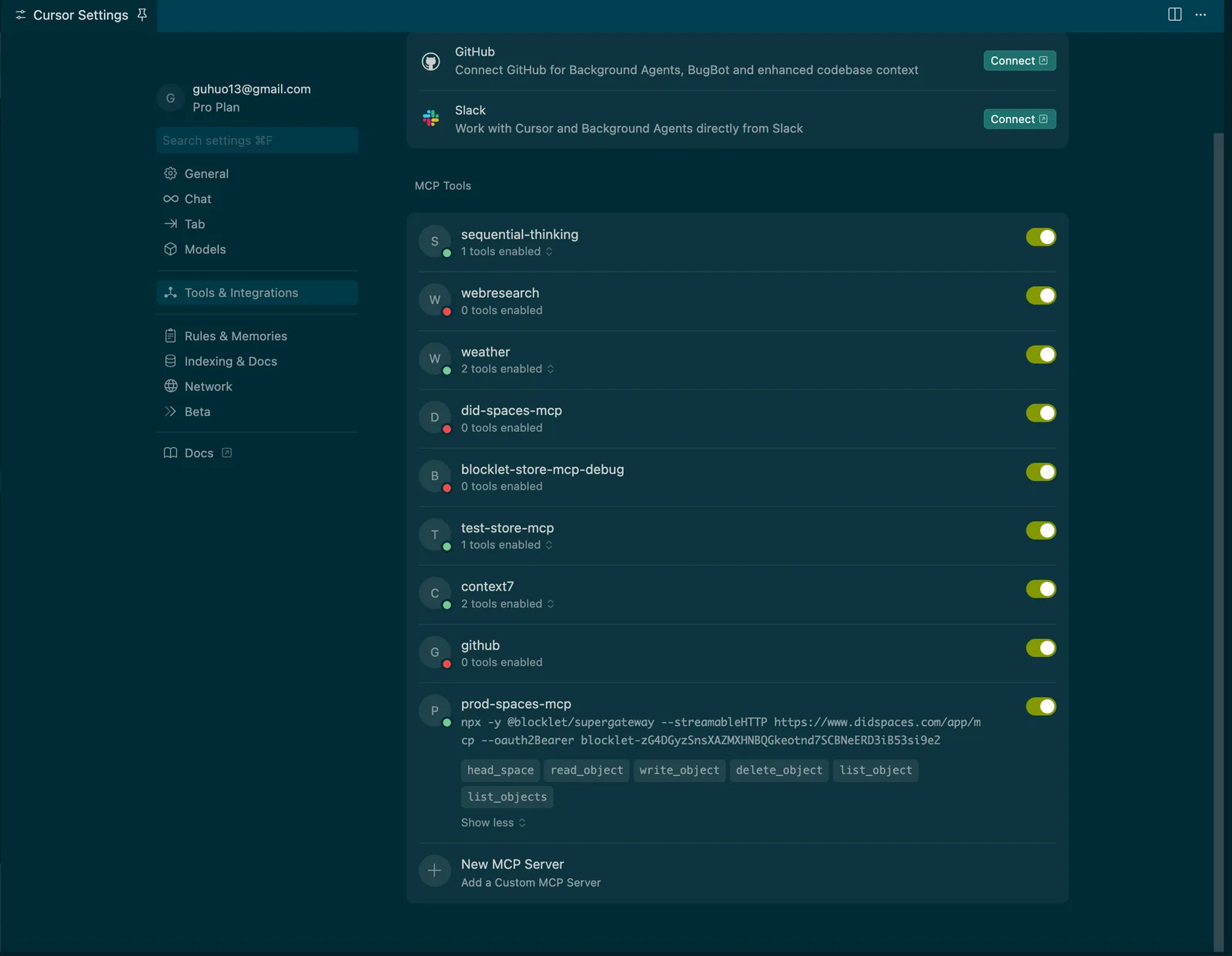Disable the context7 MCP server

[1041, 589]
